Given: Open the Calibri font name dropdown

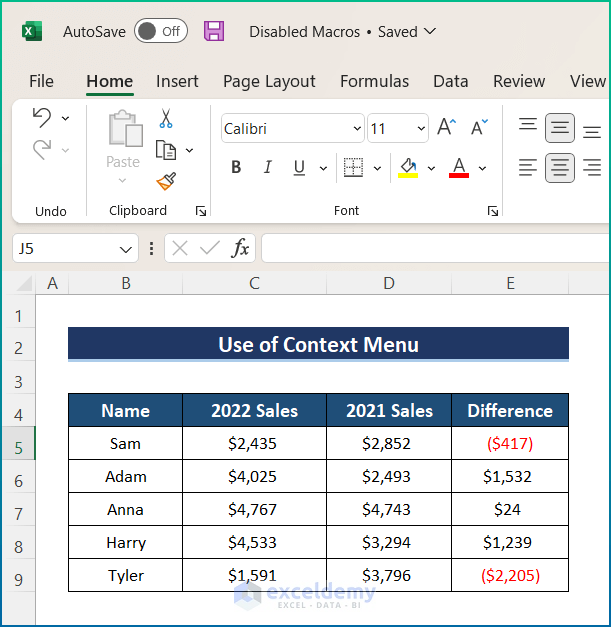Looking at the screenshot, I should pyautogui.click(x=358, y=129).
